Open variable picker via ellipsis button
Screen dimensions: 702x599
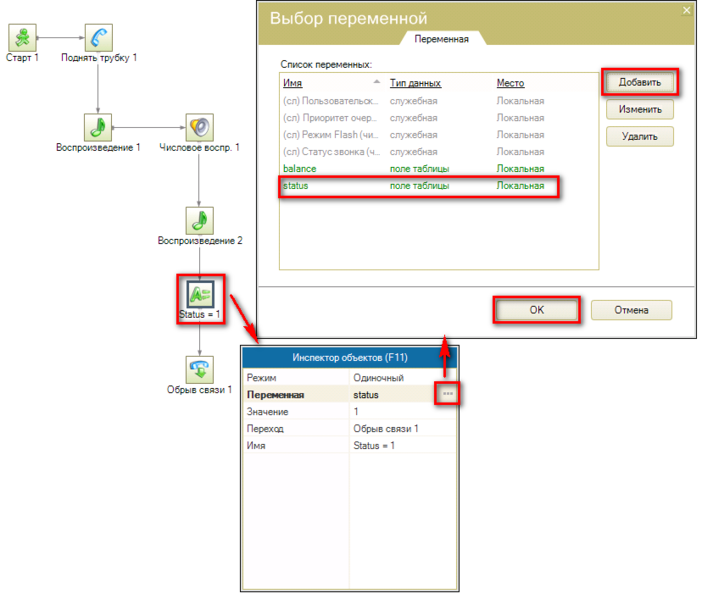point(447,394)
